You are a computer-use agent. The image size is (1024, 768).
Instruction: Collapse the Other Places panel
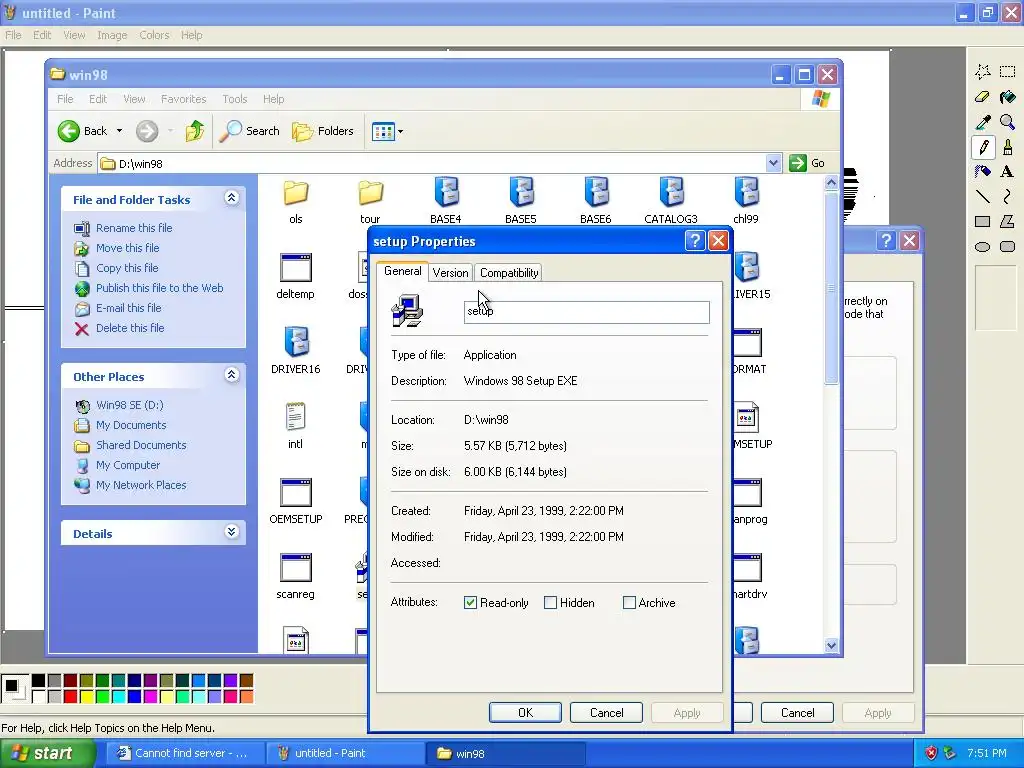pos(232,375)
